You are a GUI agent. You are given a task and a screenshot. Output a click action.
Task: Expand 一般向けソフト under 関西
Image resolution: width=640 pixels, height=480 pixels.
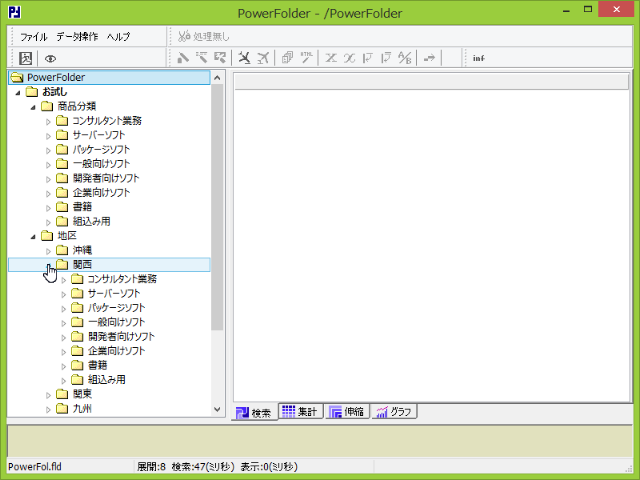point(63,323)
